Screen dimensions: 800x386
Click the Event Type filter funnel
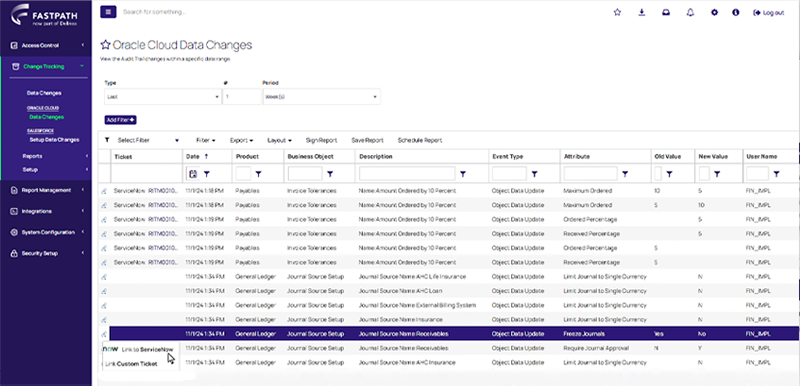coord(534,174)
